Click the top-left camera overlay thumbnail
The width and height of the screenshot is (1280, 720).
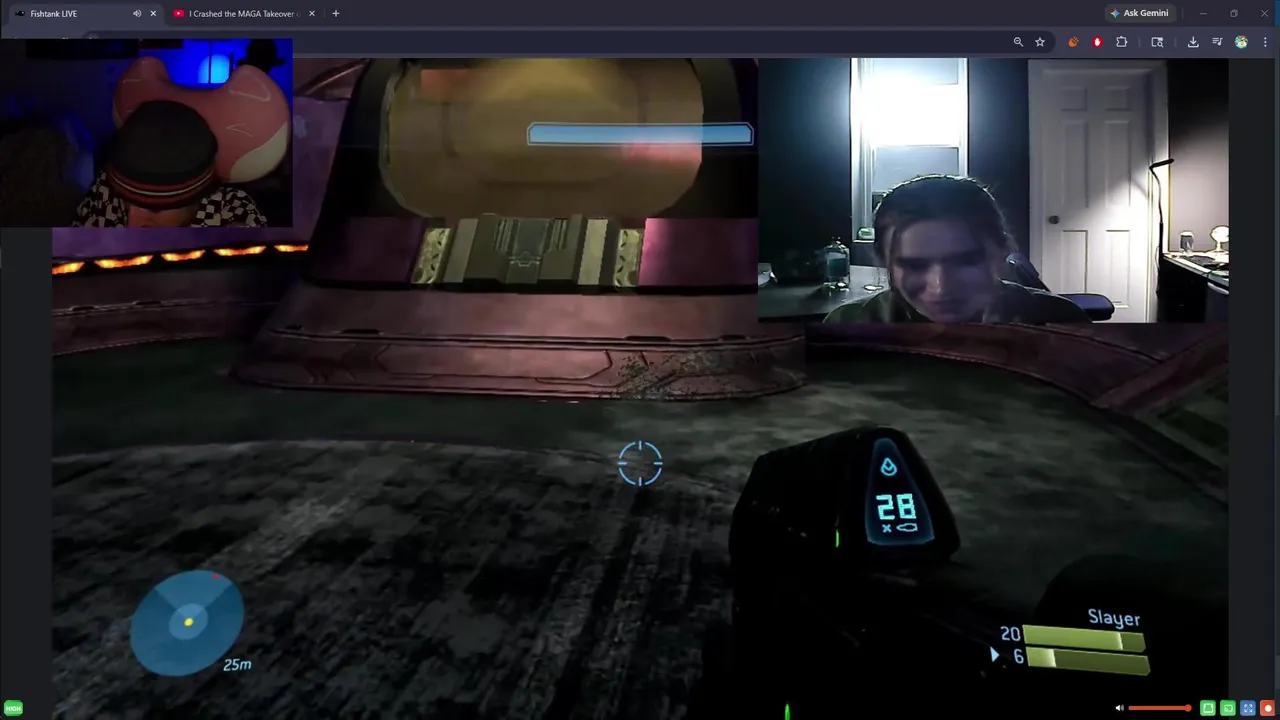click(146, 133)
